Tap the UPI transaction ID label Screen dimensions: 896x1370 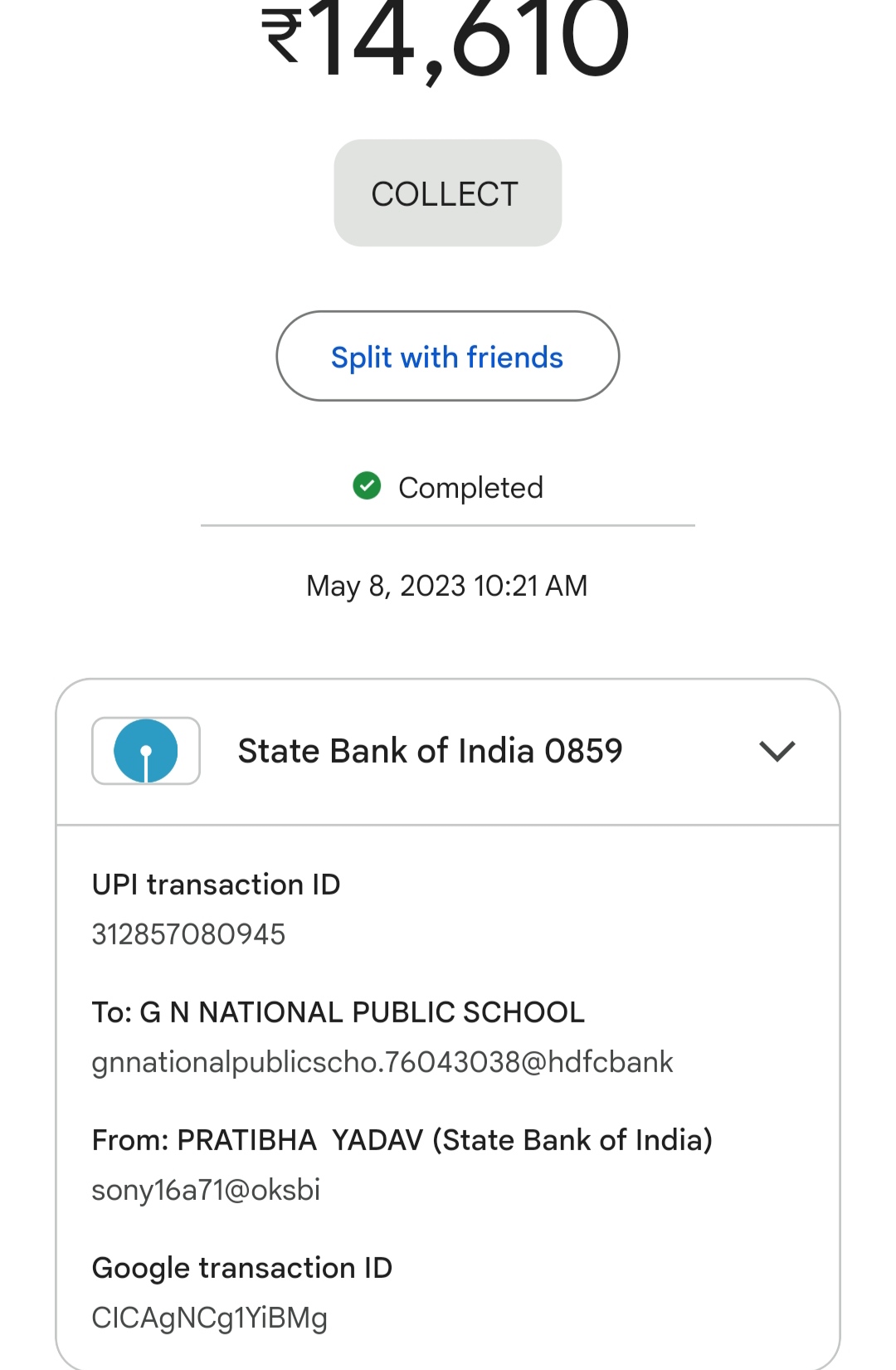click(216, 885)
